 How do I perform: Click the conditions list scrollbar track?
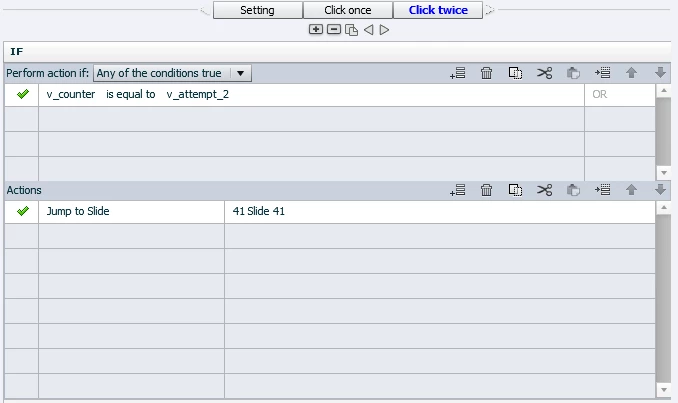click(663, 131)
